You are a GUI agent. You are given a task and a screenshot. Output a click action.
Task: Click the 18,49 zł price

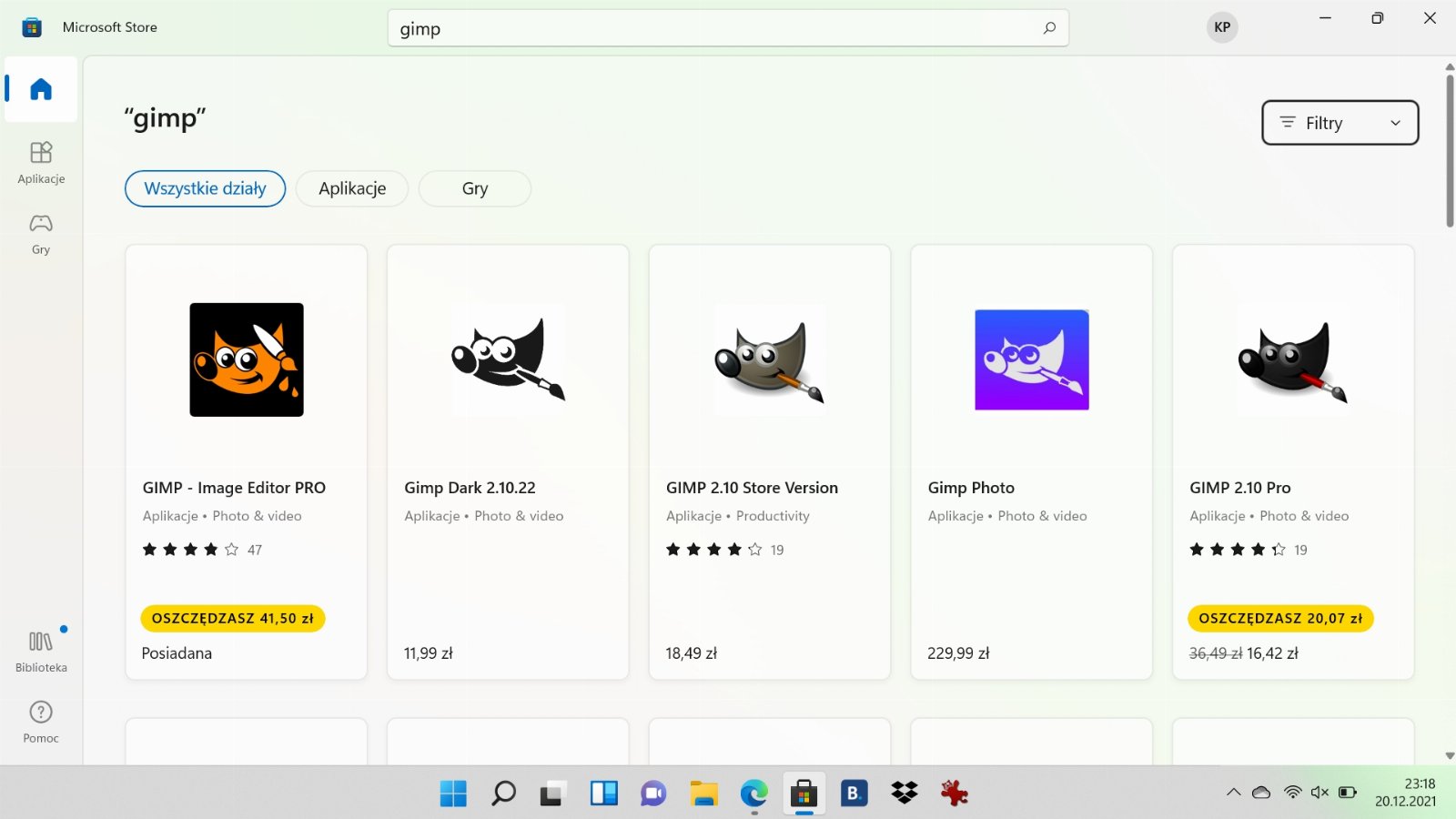[691, 653]
